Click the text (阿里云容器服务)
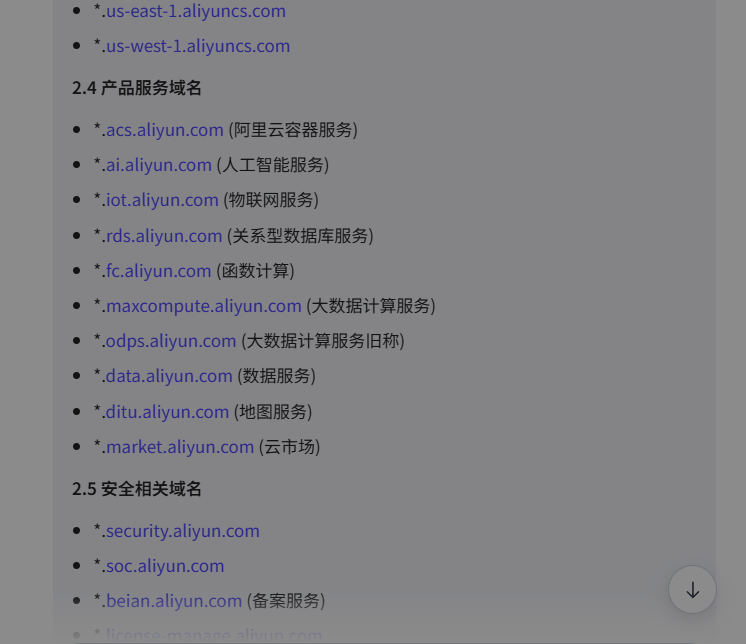 click(293, 130)
